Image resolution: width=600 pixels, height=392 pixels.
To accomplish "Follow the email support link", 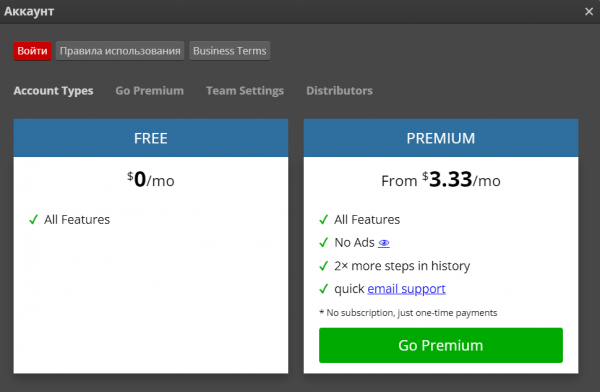I will [x=406, y=289].
